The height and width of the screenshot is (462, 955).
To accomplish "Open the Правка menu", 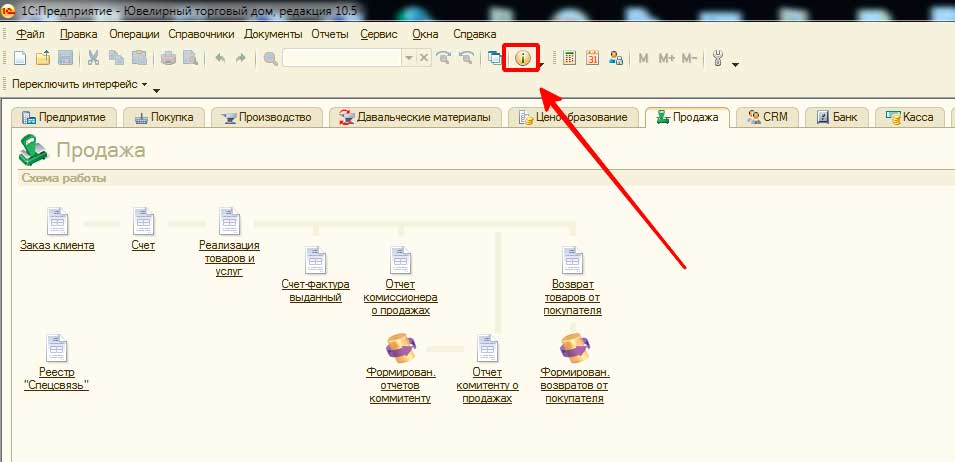I will click(79, 34).
